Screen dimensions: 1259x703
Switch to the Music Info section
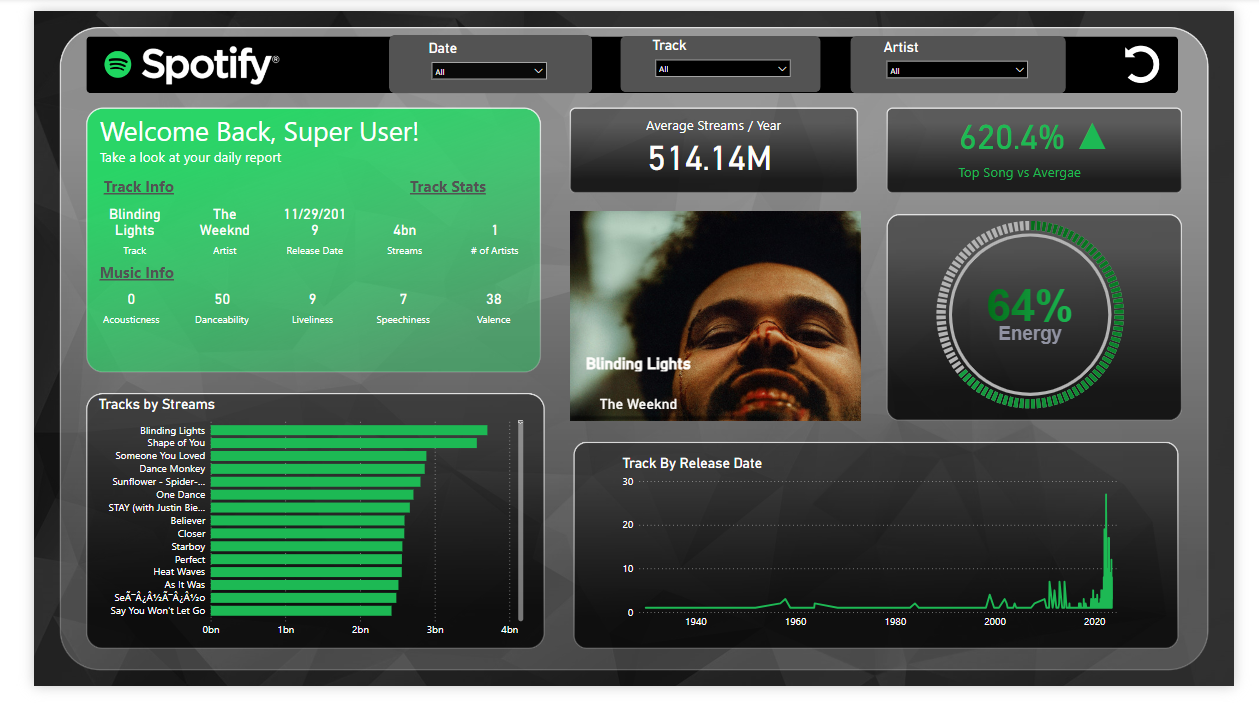(135, 272)
